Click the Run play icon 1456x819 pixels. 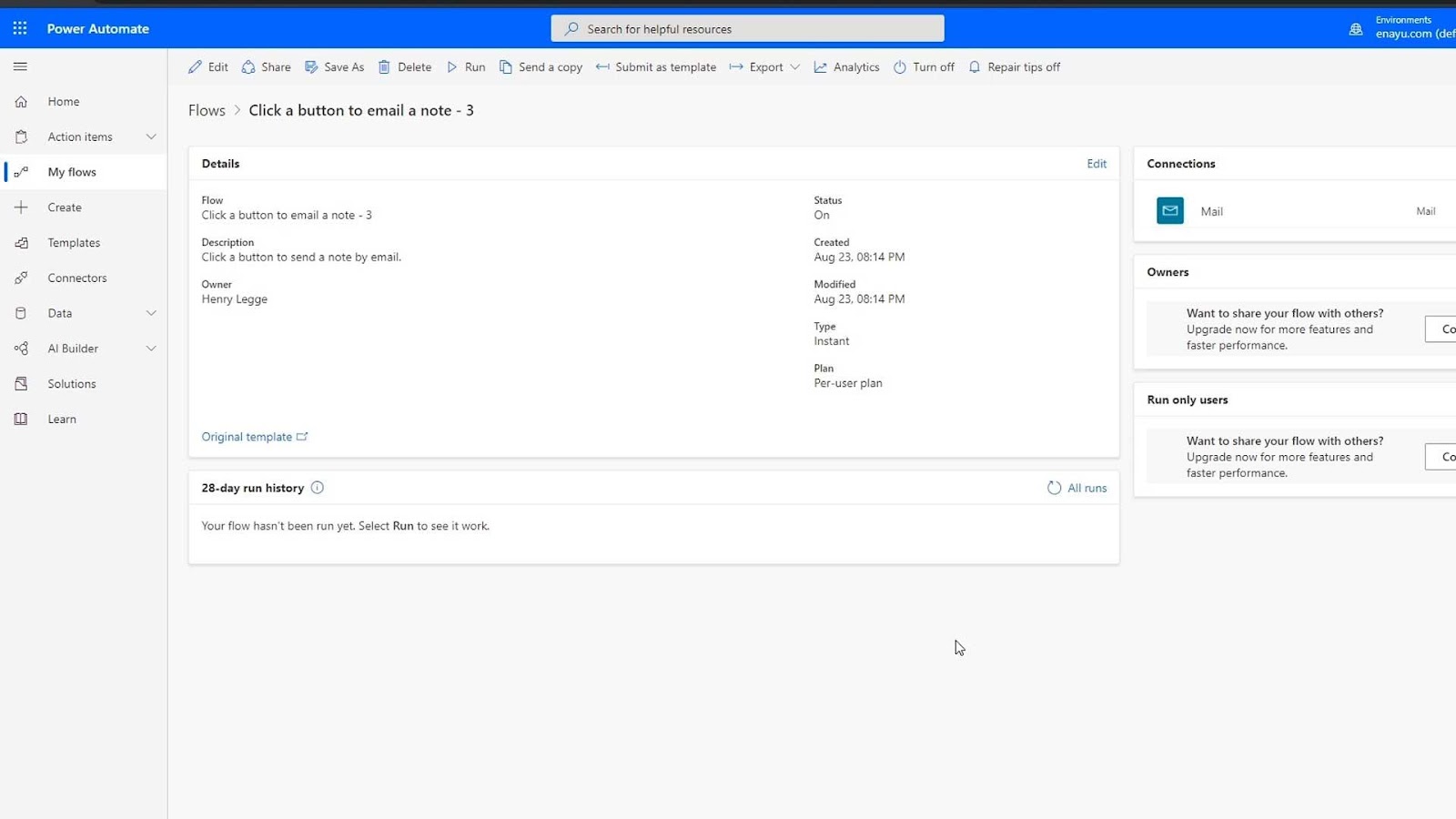(451, 67)
